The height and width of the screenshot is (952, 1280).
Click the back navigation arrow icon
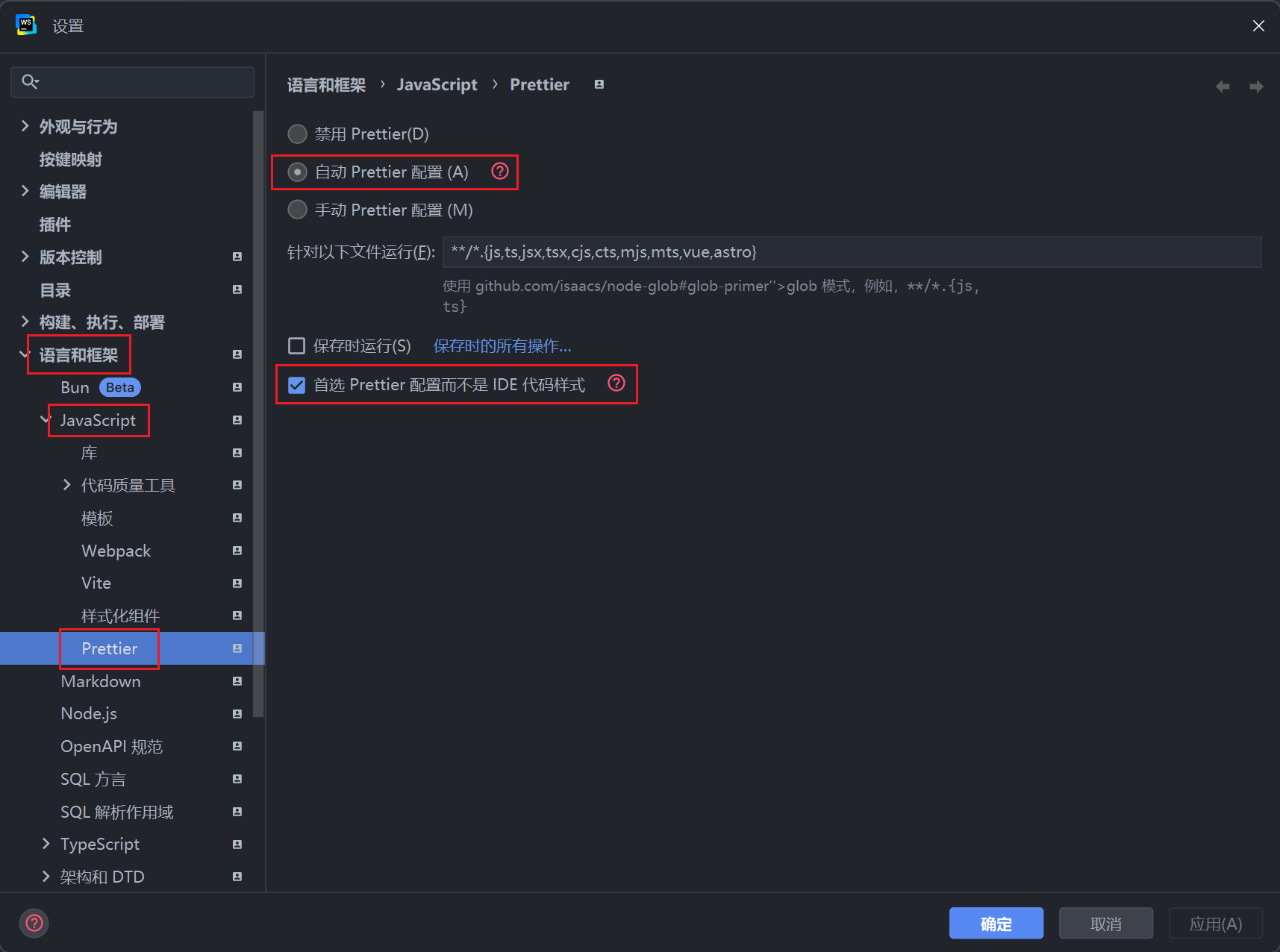click(1223, 87)
